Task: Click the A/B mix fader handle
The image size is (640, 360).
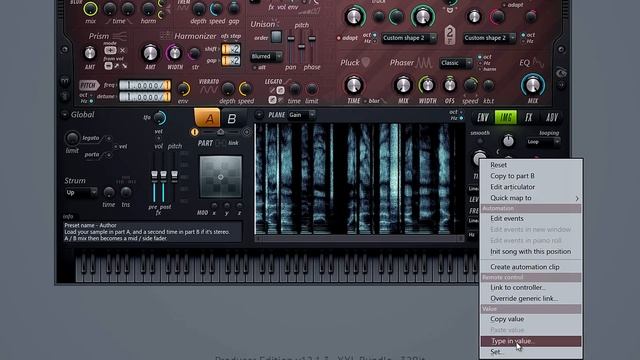Action: tap(220, 132)
